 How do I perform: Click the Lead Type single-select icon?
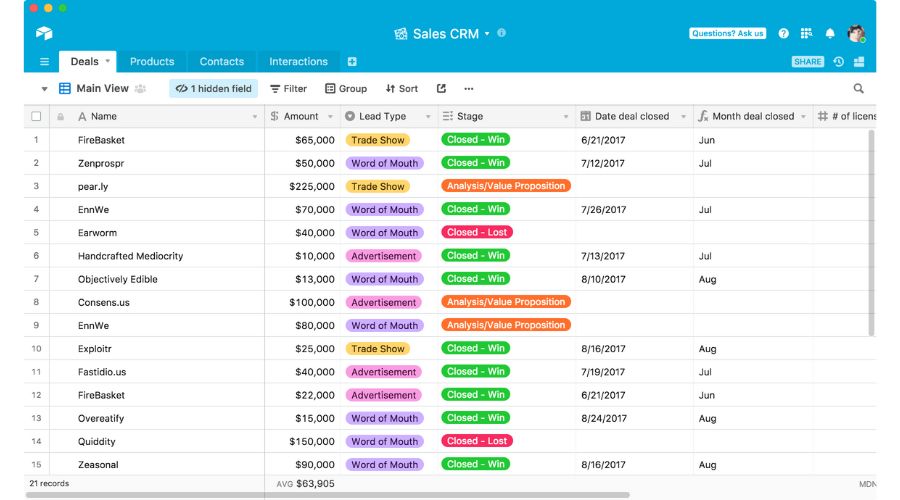pos(350,116)
